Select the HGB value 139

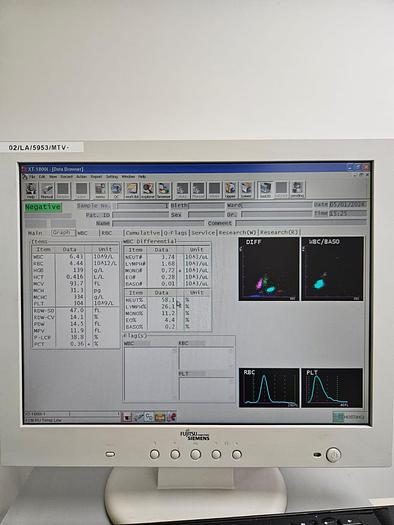tap(78, 270)
